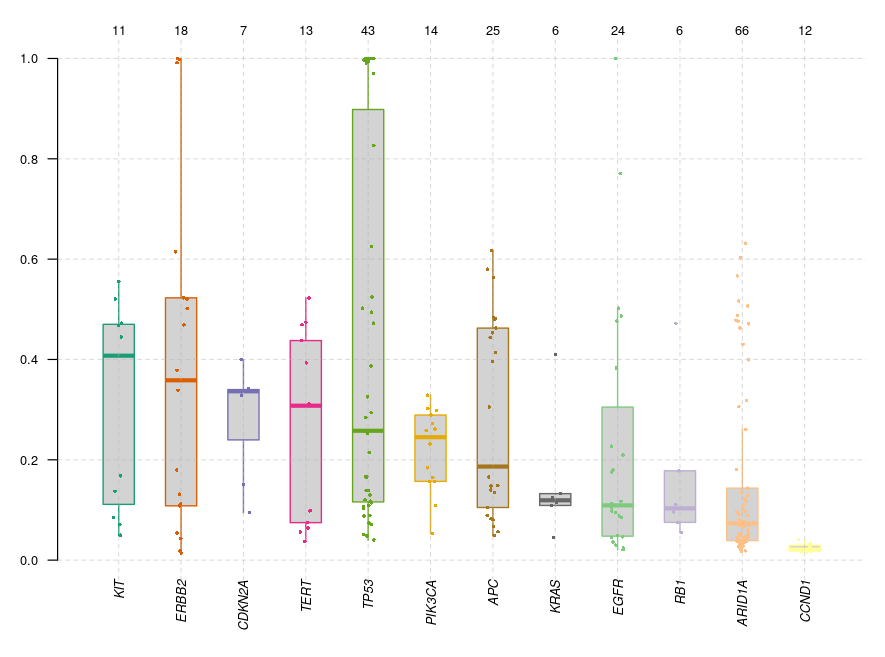Click the pink TERT median line
The image size is (885, 657).
pyautogui.click(x=306, y=405)
